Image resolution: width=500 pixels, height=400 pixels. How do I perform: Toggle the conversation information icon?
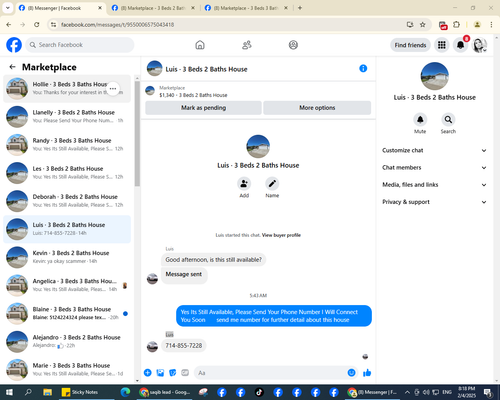pyautogui.click(x=363, y=68)
